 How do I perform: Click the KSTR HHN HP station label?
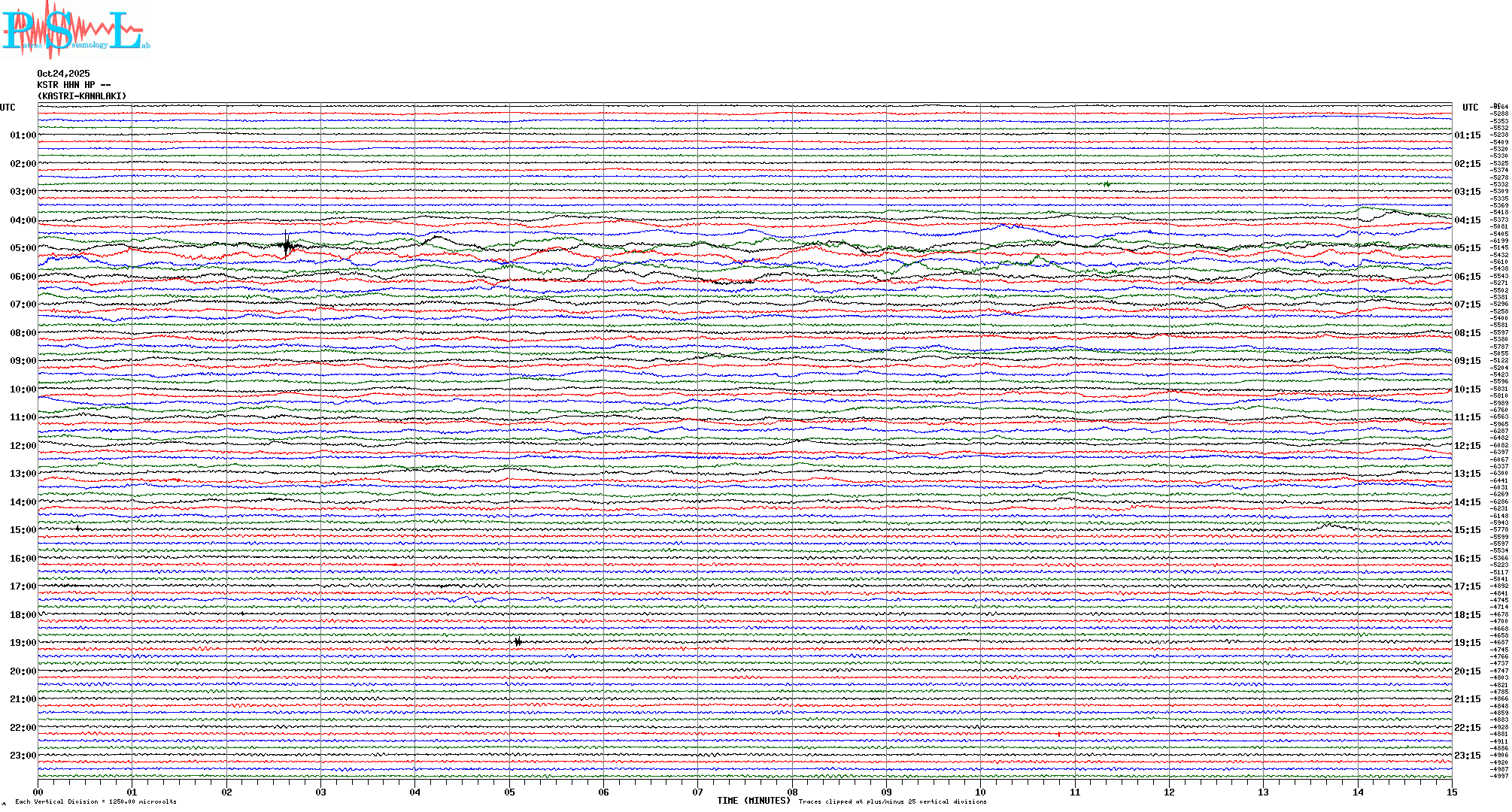tap(74, 85)
